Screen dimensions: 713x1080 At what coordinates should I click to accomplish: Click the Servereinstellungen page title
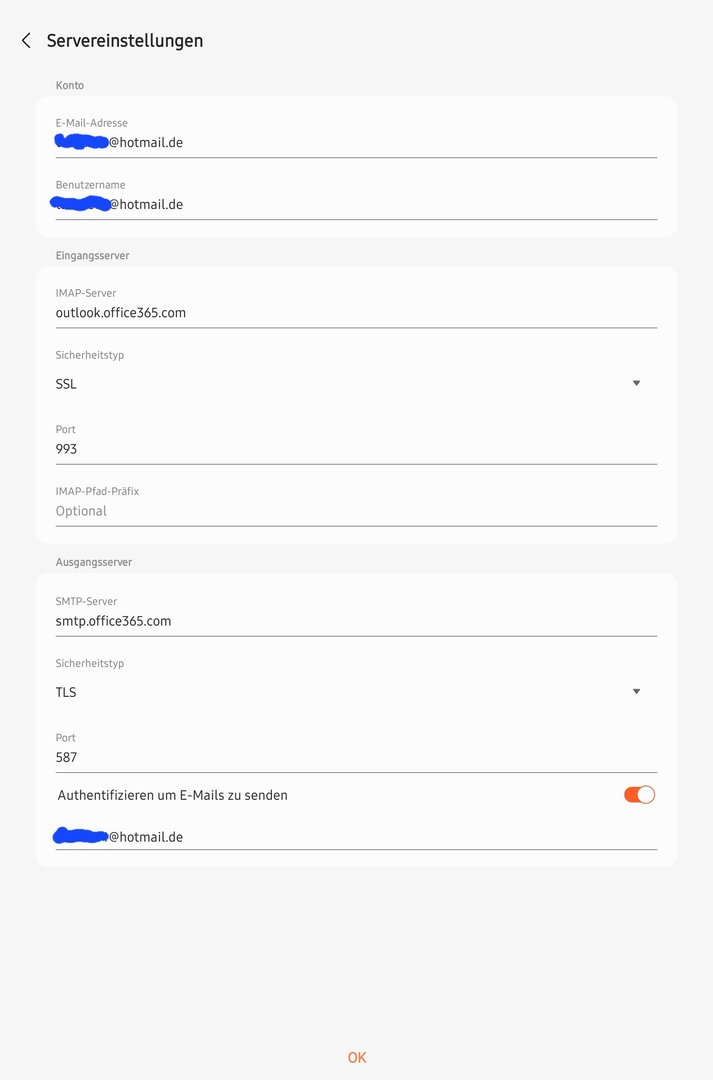click(125, 41)
